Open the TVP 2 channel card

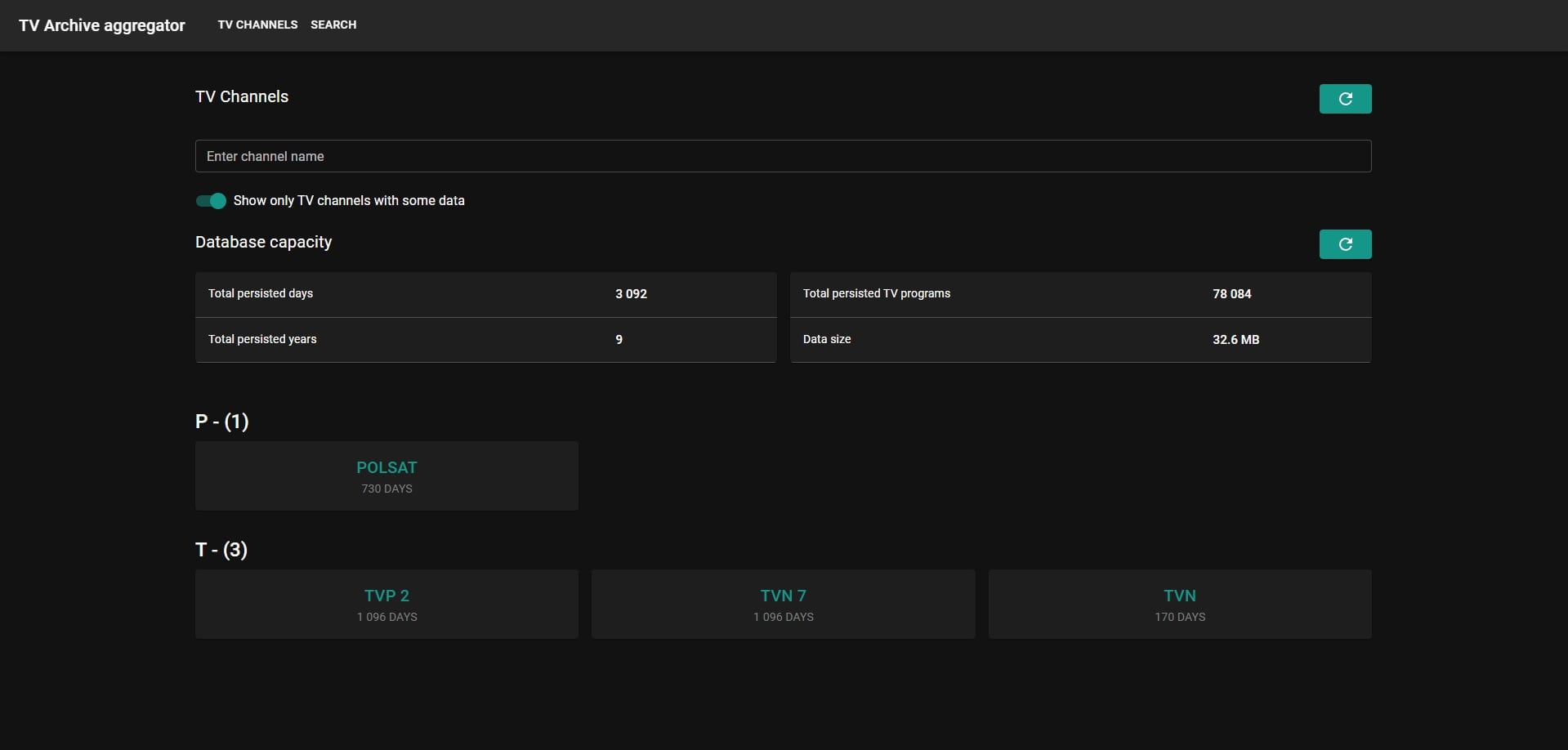tap(386, 605)
